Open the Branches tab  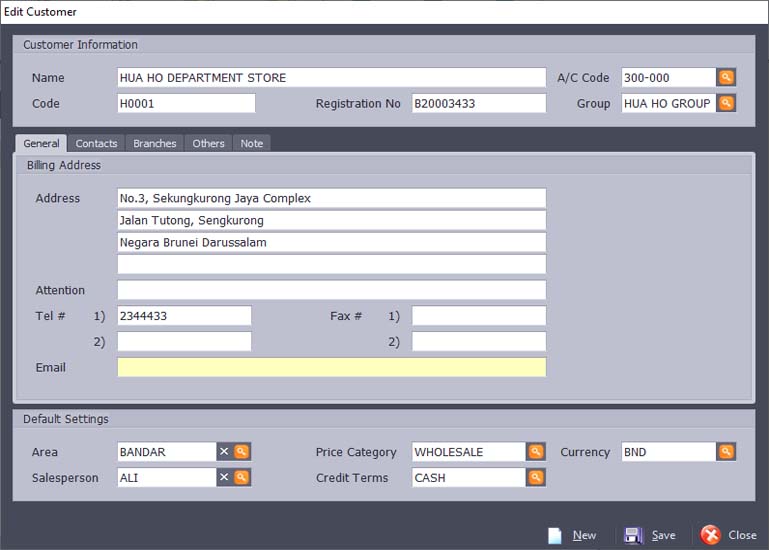[154, 143]
